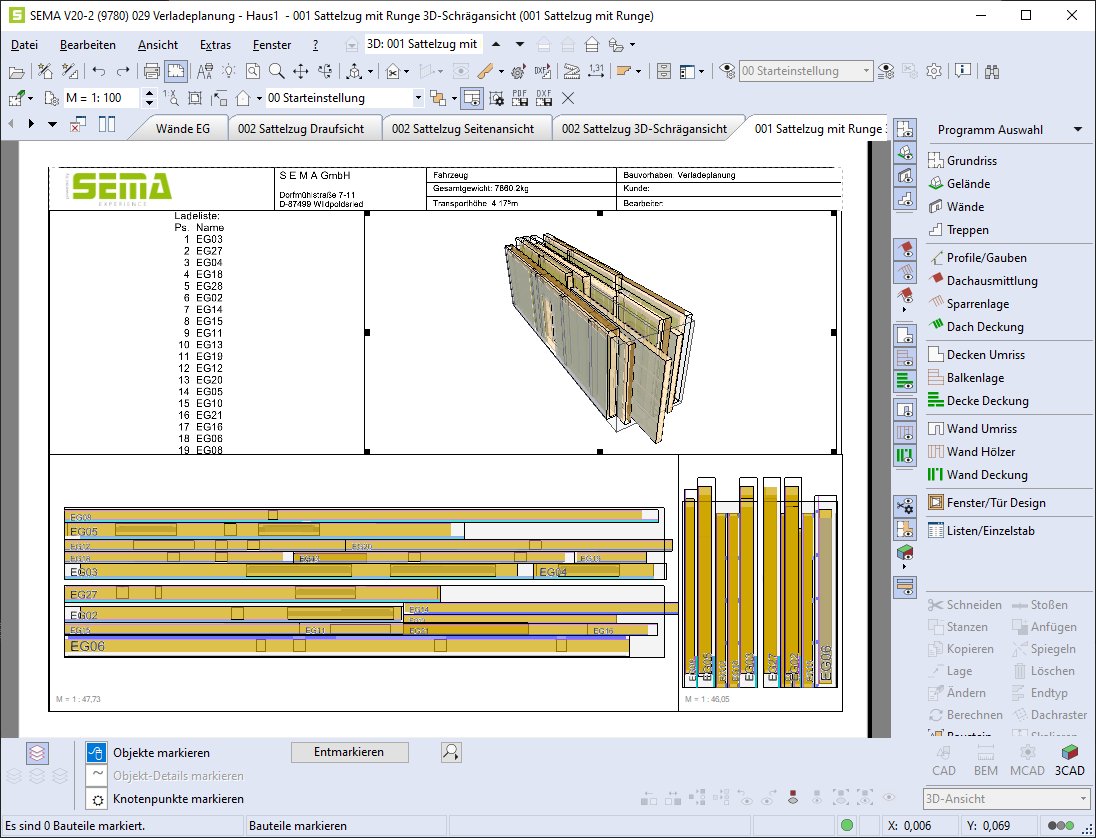Screen dimensions: 1096x838
Task: Switch to 002 Sattelzug Seitenansicht tab
Action: (463, 129)
